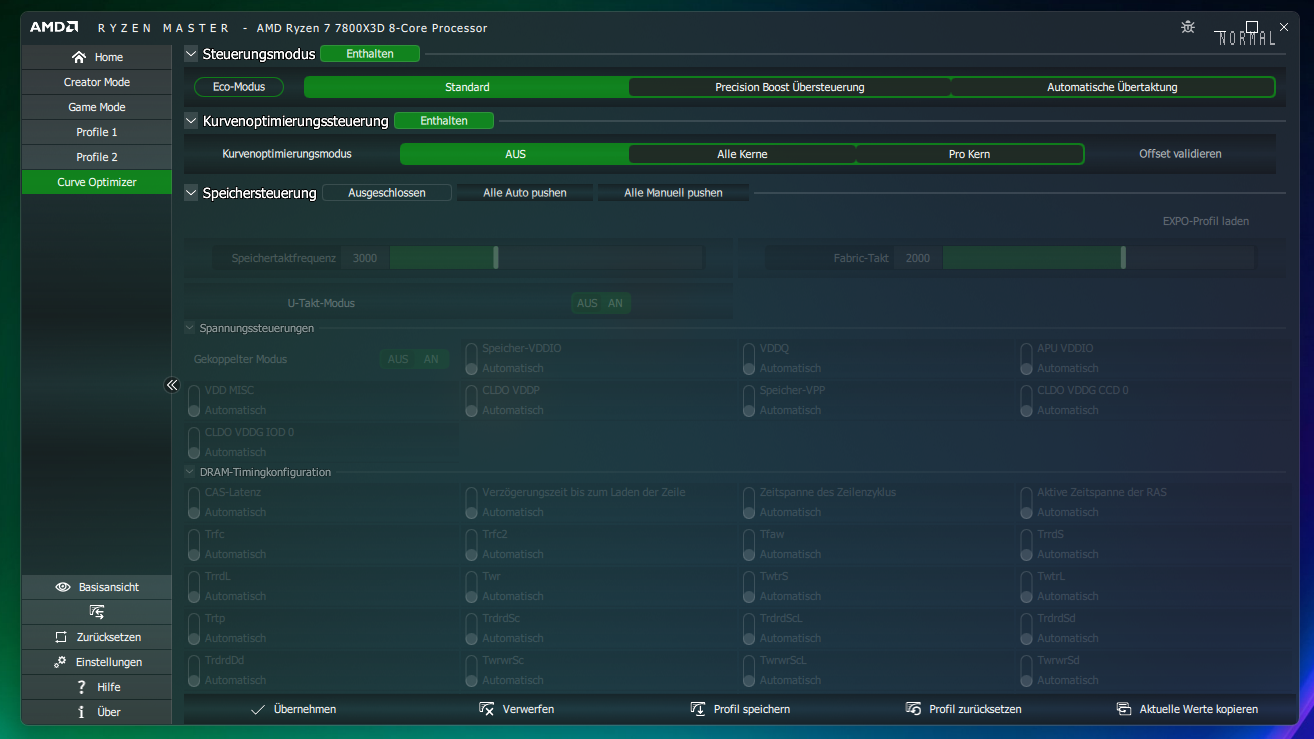
Task: Toggle the CAS-Latenz switch
Action: click(x=194, y=502)
